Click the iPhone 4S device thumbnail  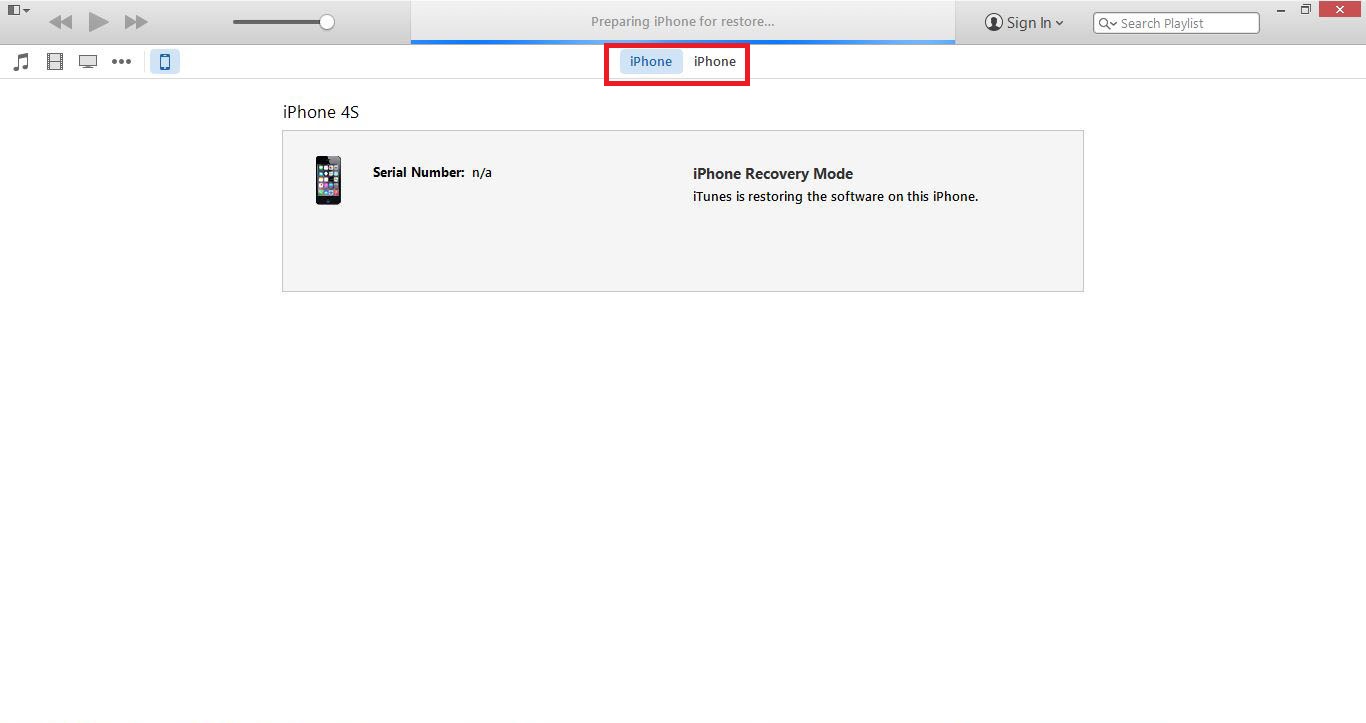(x=328, y=180)
